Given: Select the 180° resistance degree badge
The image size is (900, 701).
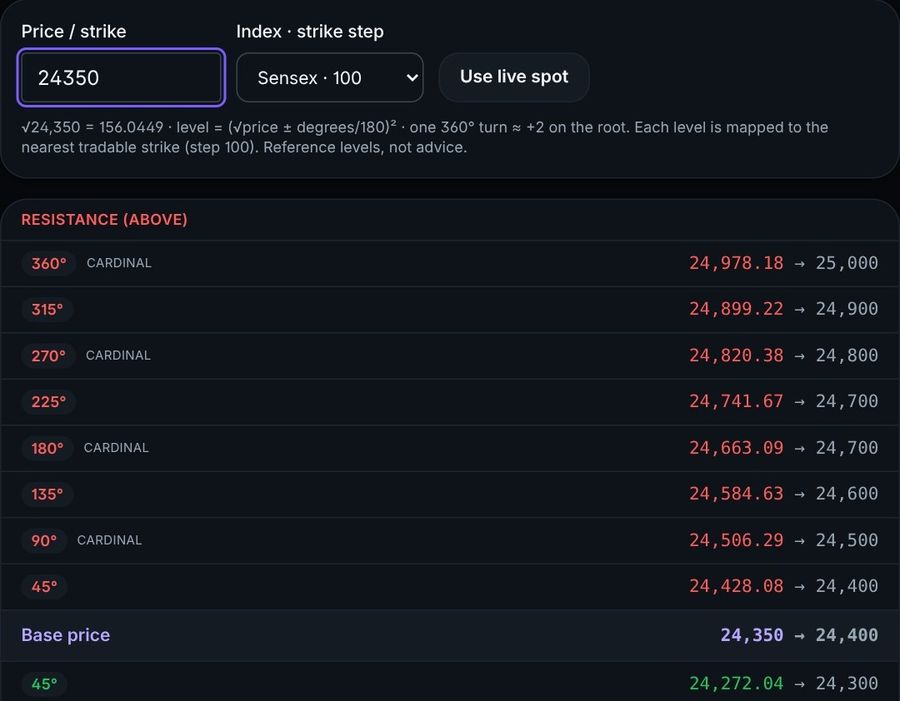Looking at the screenshot, I should coord(47,448).
